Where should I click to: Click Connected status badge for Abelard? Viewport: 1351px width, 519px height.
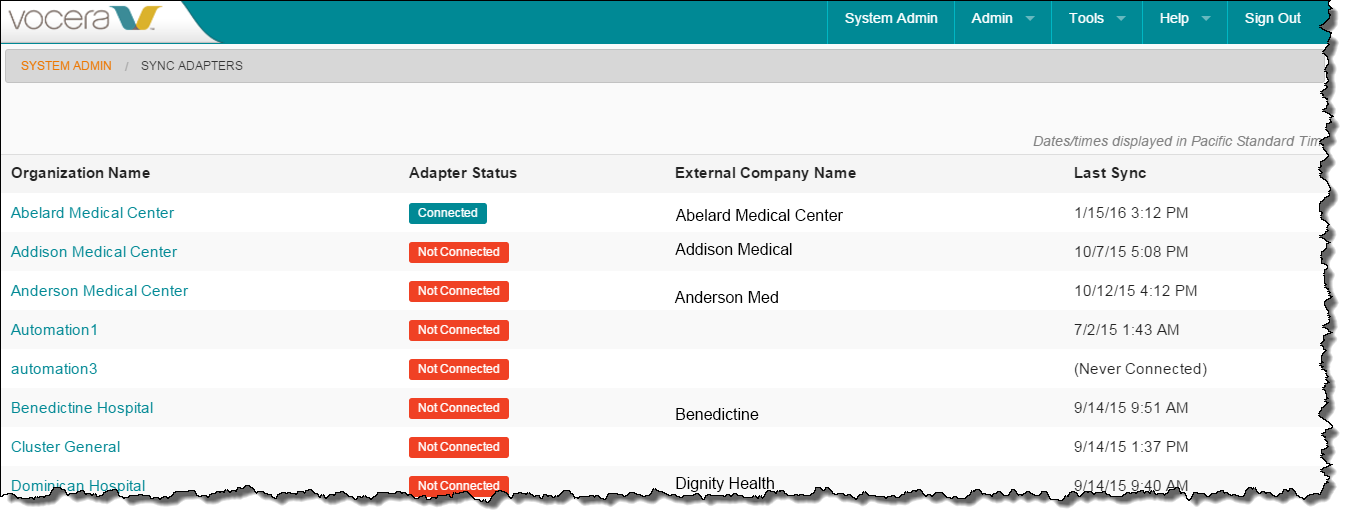(448, 213)
